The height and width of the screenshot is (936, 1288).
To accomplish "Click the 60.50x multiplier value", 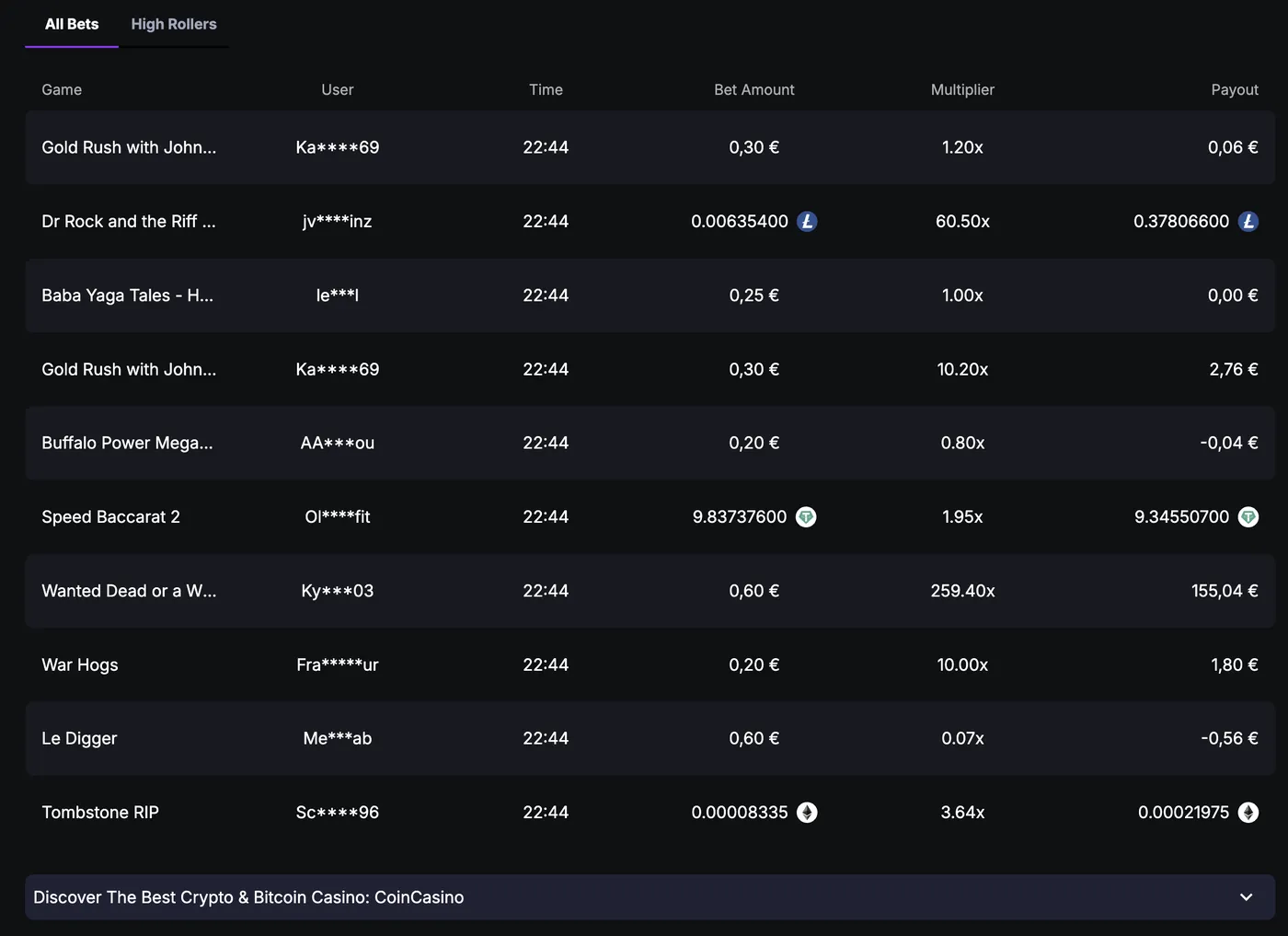I will click(962, 221).
